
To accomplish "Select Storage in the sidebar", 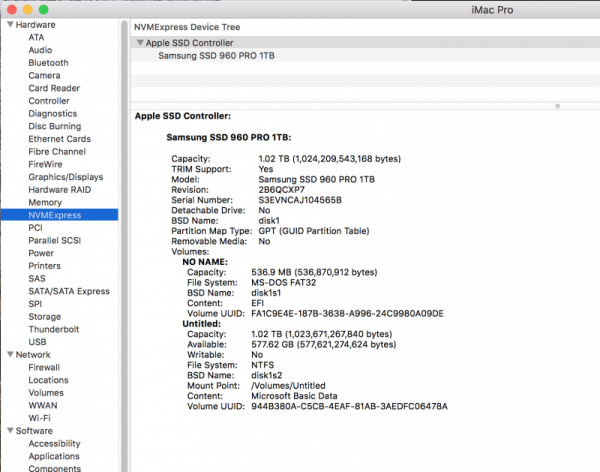I will [x=45, y=317].
